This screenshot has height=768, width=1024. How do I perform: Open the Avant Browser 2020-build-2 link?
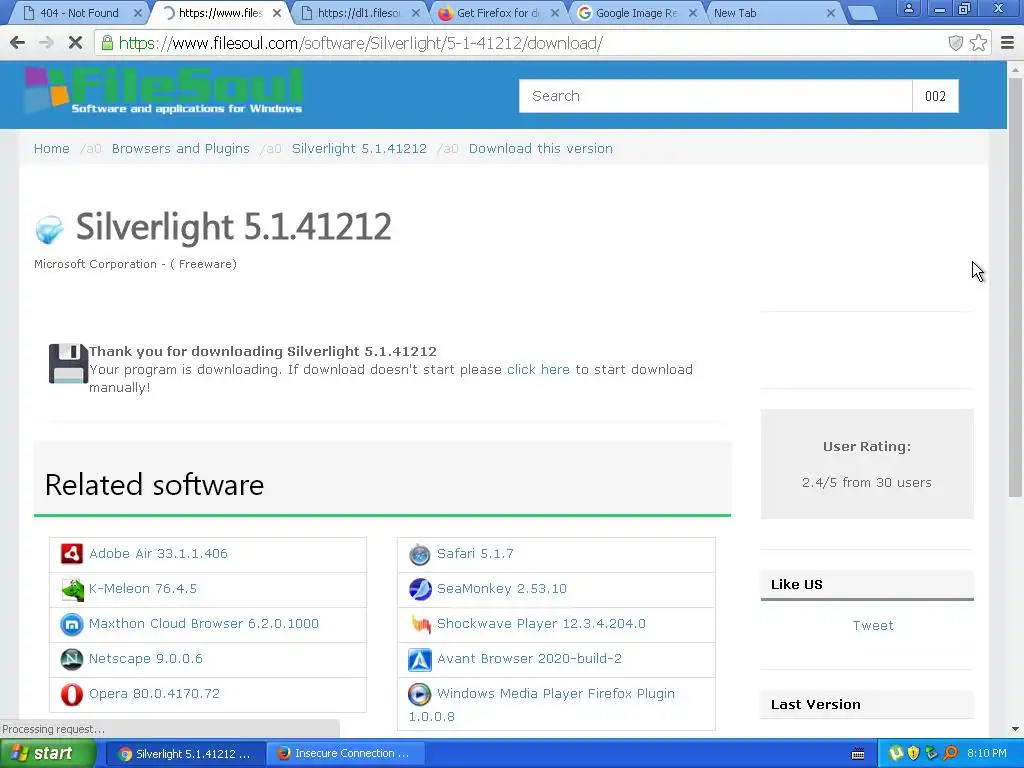[530, 659]
